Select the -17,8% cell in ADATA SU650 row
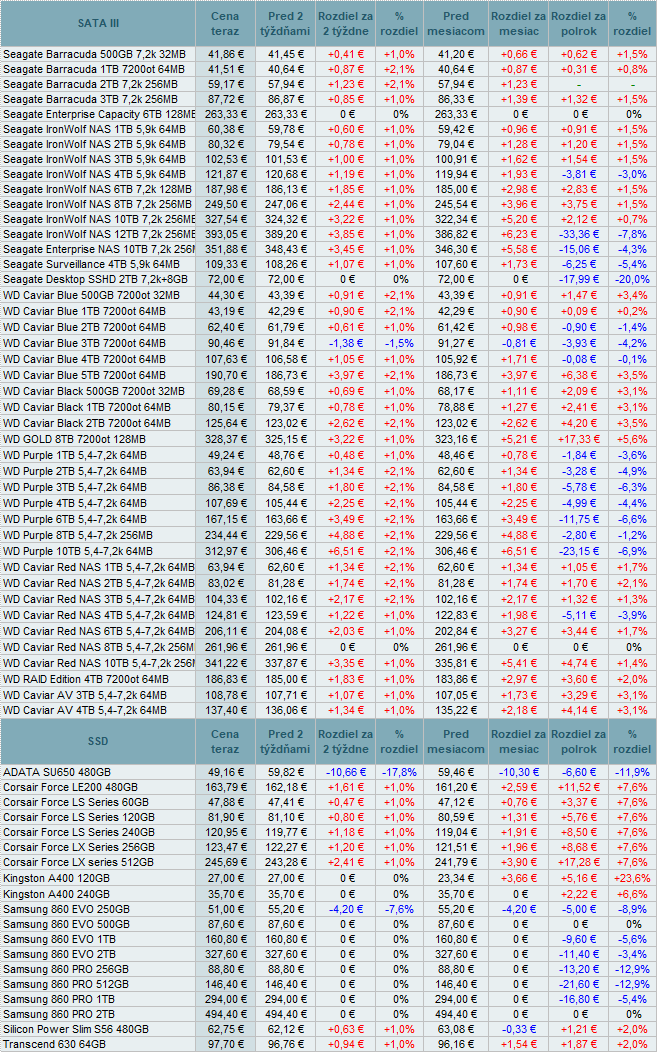Viewport: 657px width, 1052px height. coord(400,772)
